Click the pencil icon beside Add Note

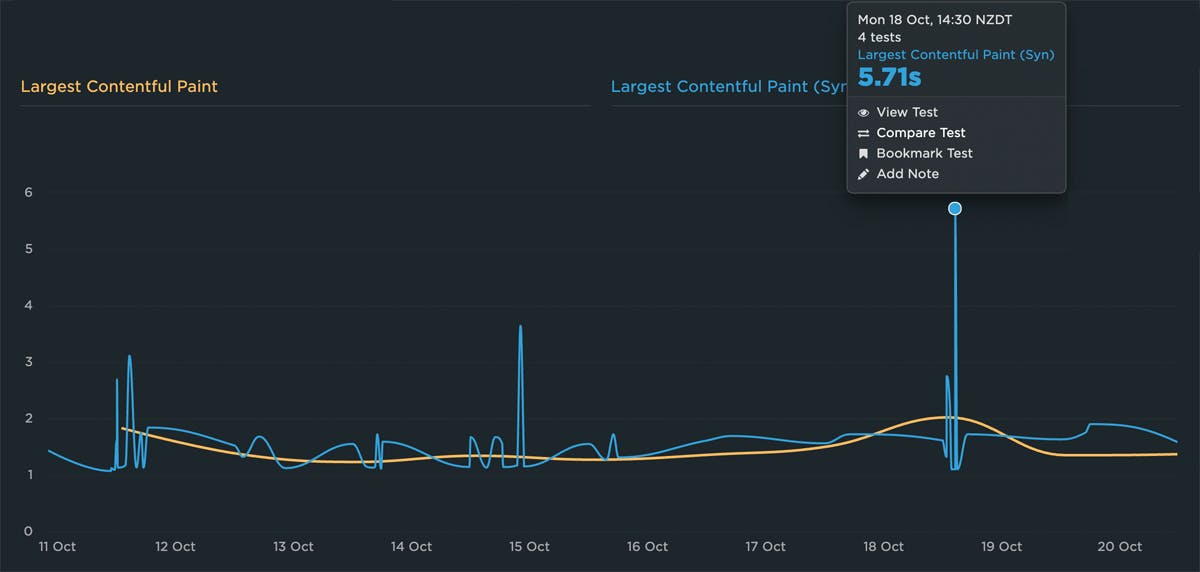pos(864,174)
